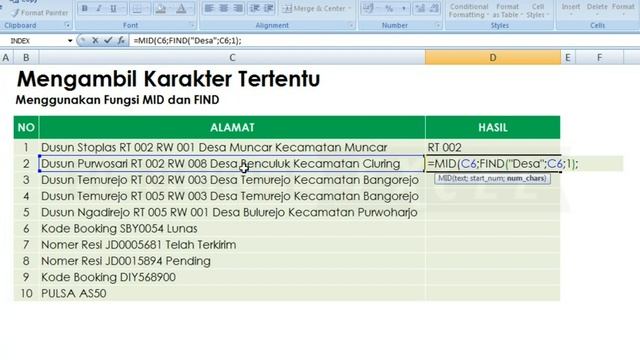Click the Increase Decimal icon
The image size is (640, 360).
click(x=420, y=9)
